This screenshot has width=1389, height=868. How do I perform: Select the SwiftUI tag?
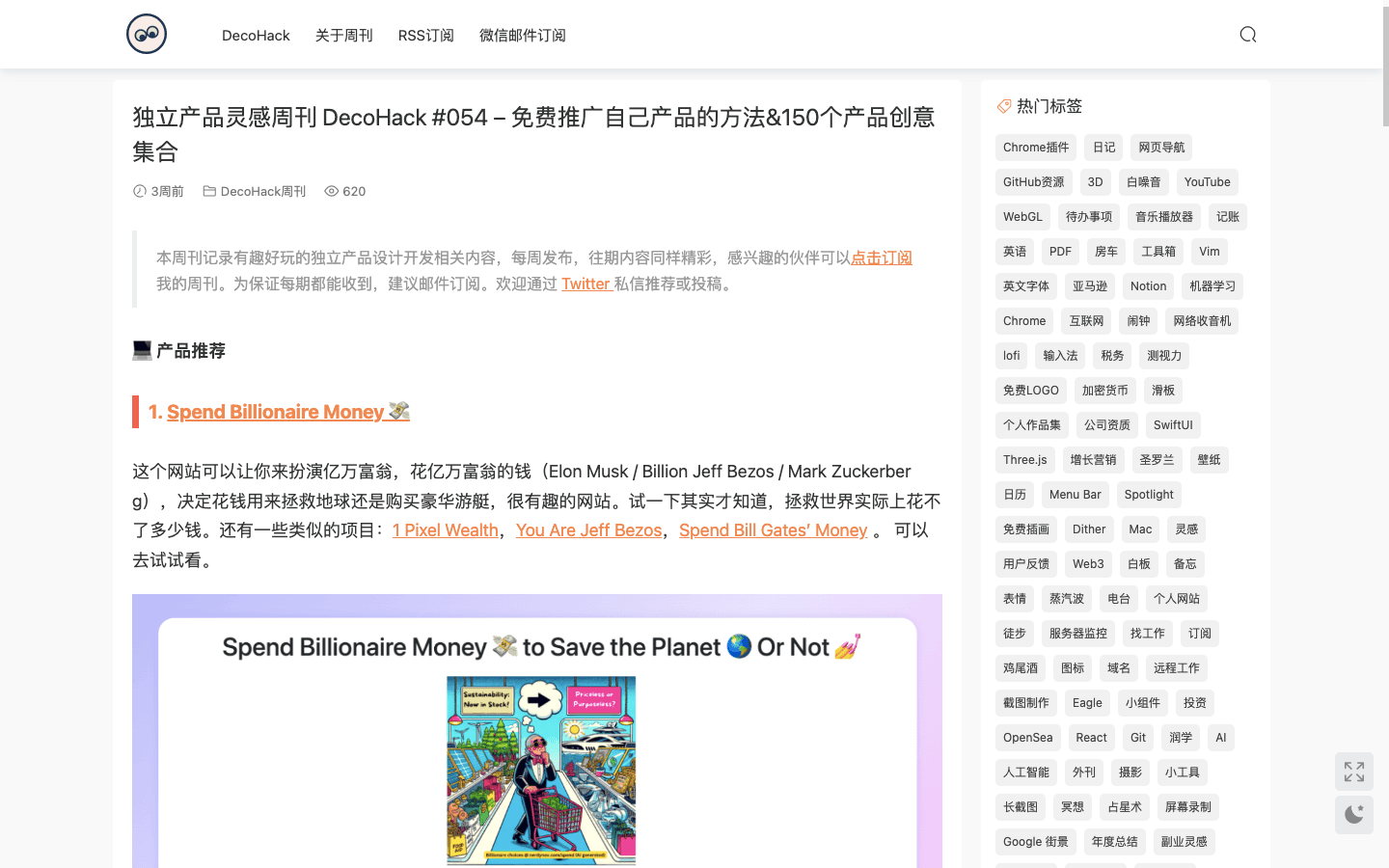[x=1173, y=425]
